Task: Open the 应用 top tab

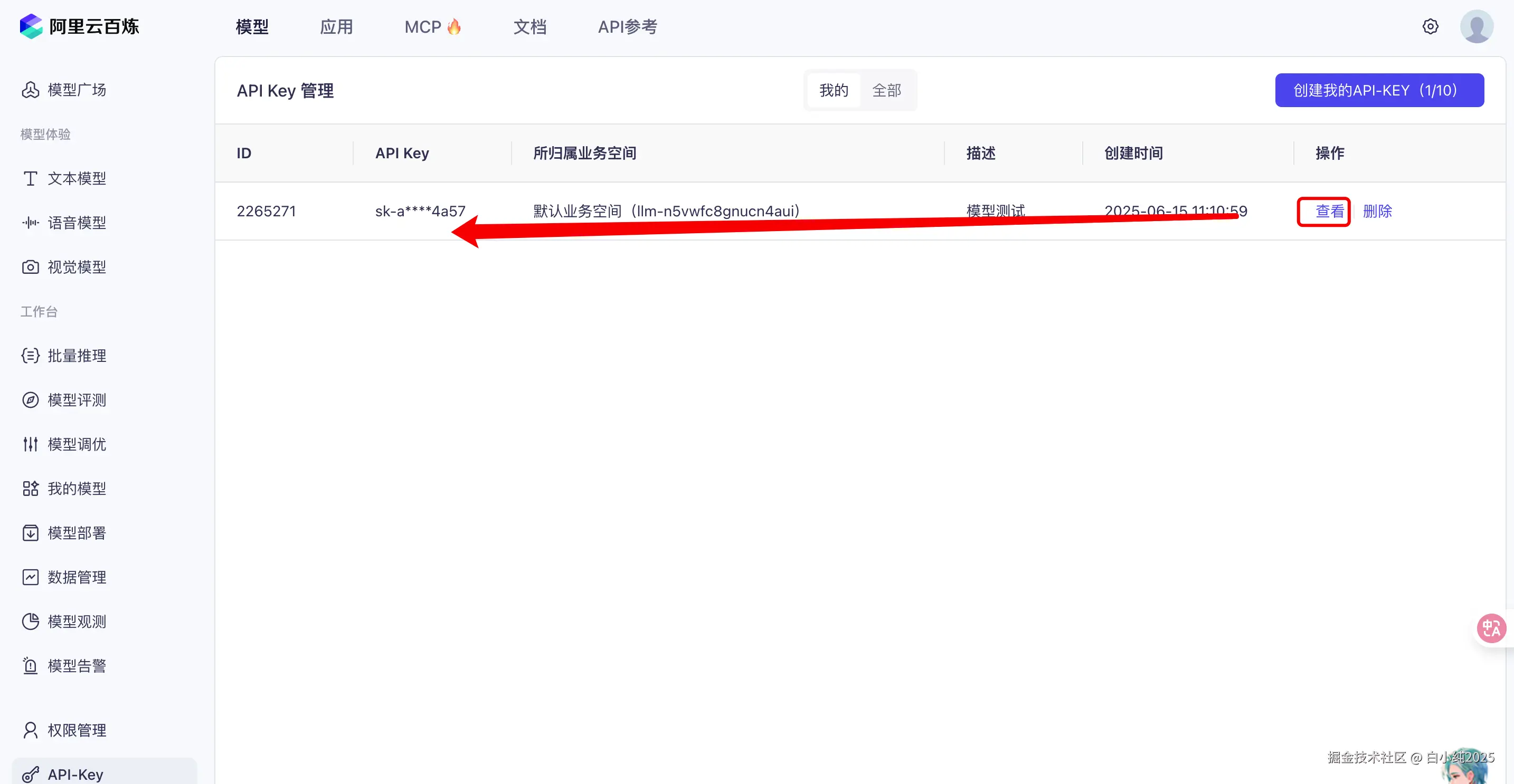Action: coord(336,27)
